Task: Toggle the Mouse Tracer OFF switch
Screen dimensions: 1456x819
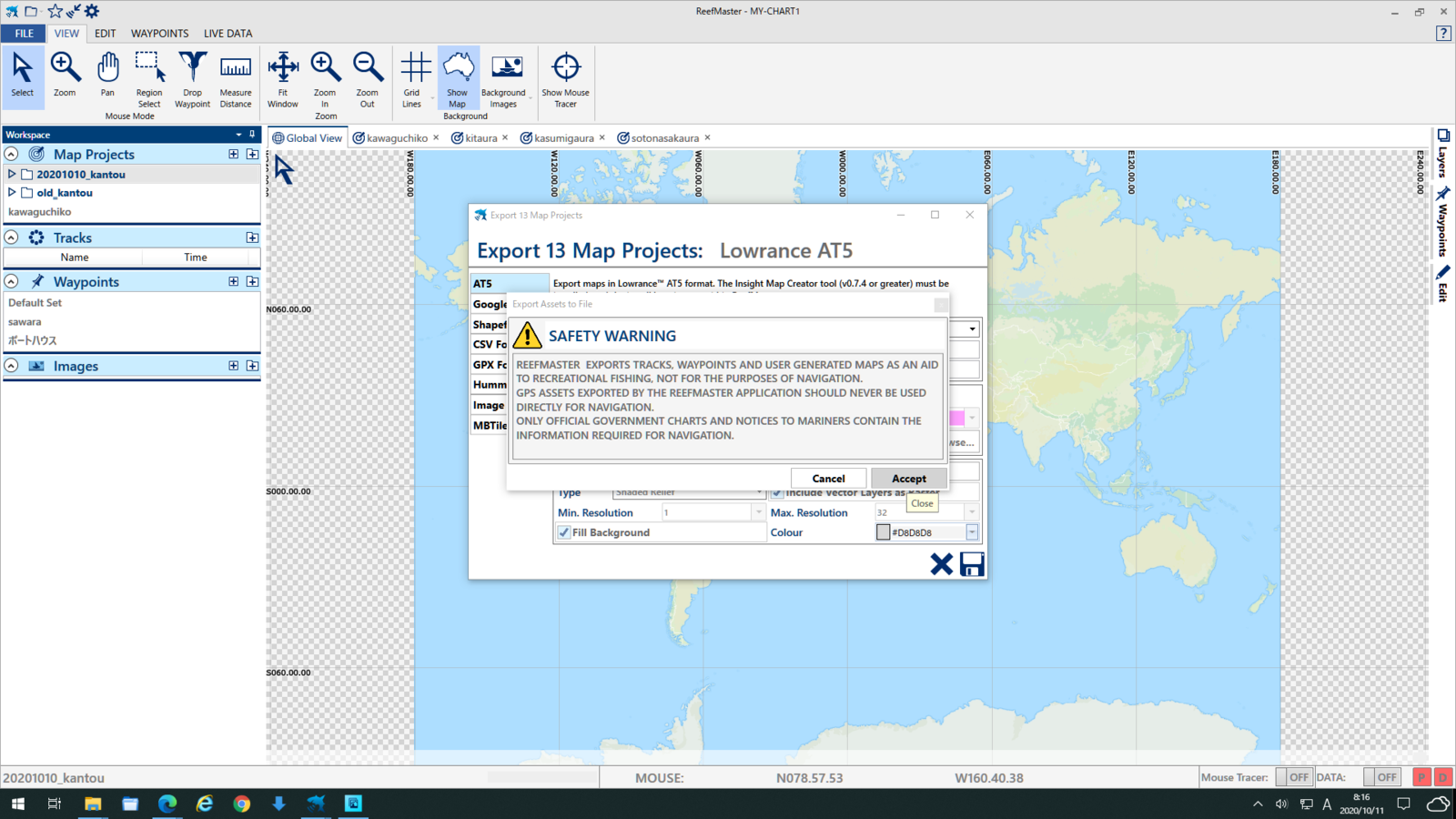Action: (1293, 777)
